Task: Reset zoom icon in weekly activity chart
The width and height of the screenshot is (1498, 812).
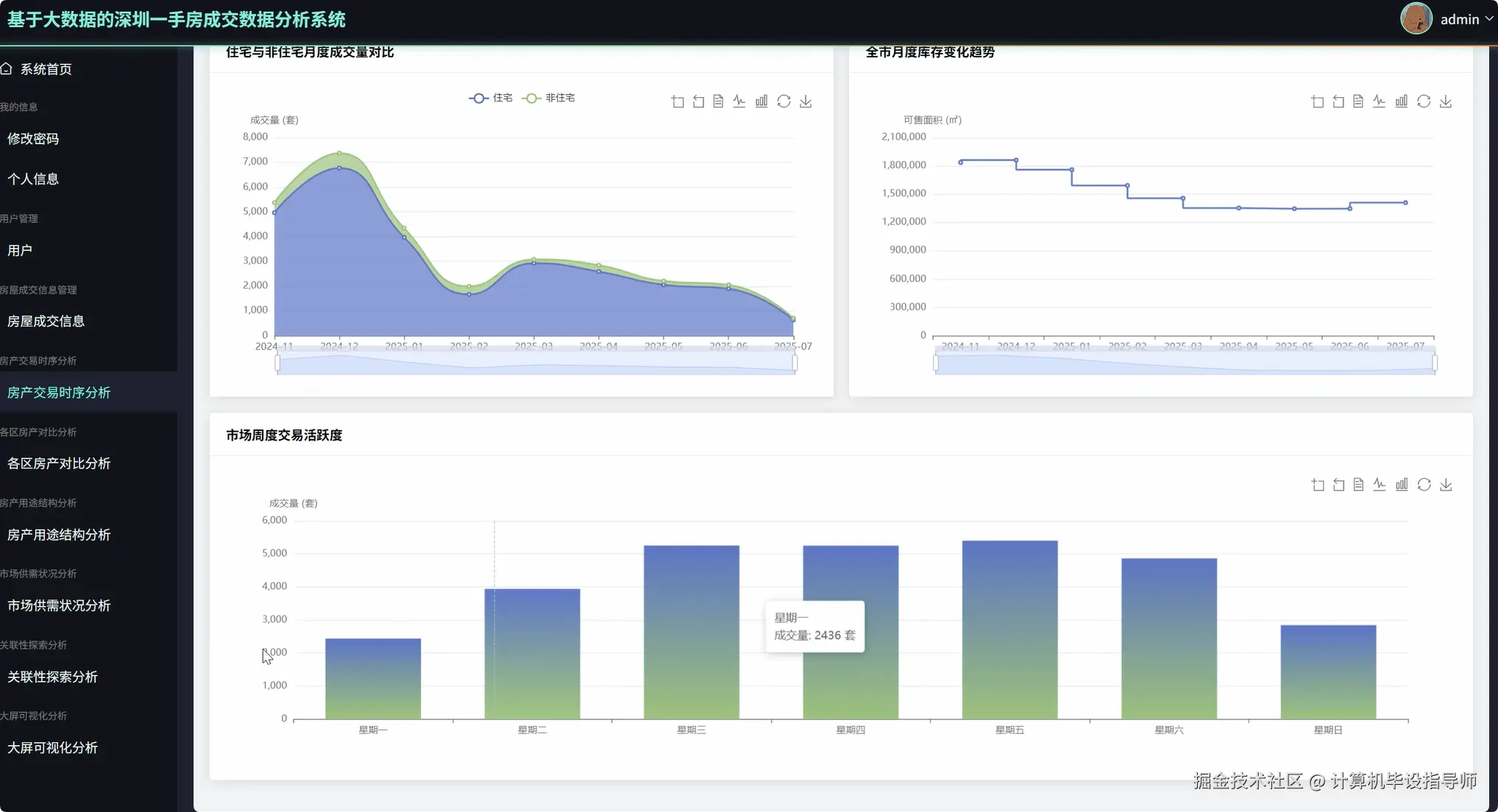Action: pyautogui.click(x=1338, y=485)
